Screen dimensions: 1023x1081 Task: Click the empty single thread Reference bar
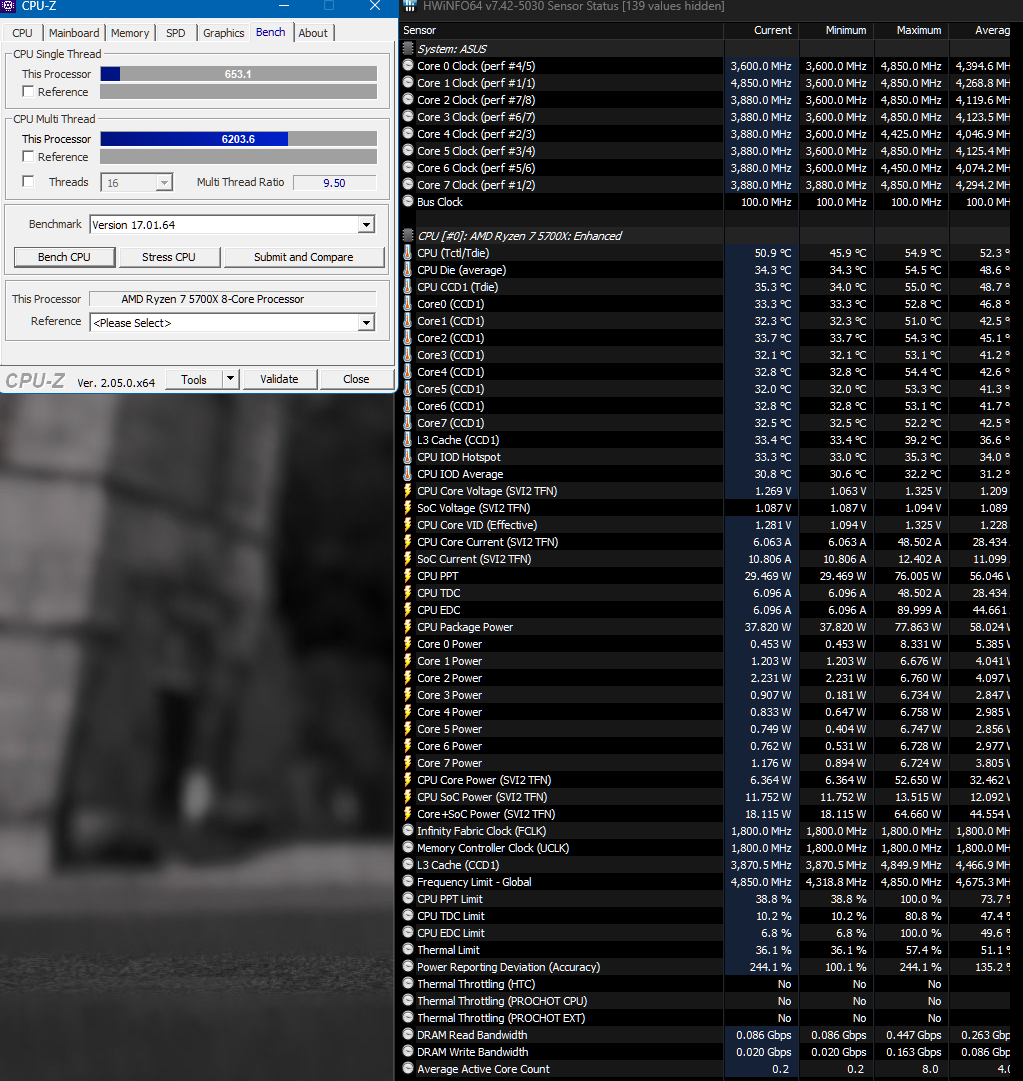(x=239, y=91)
